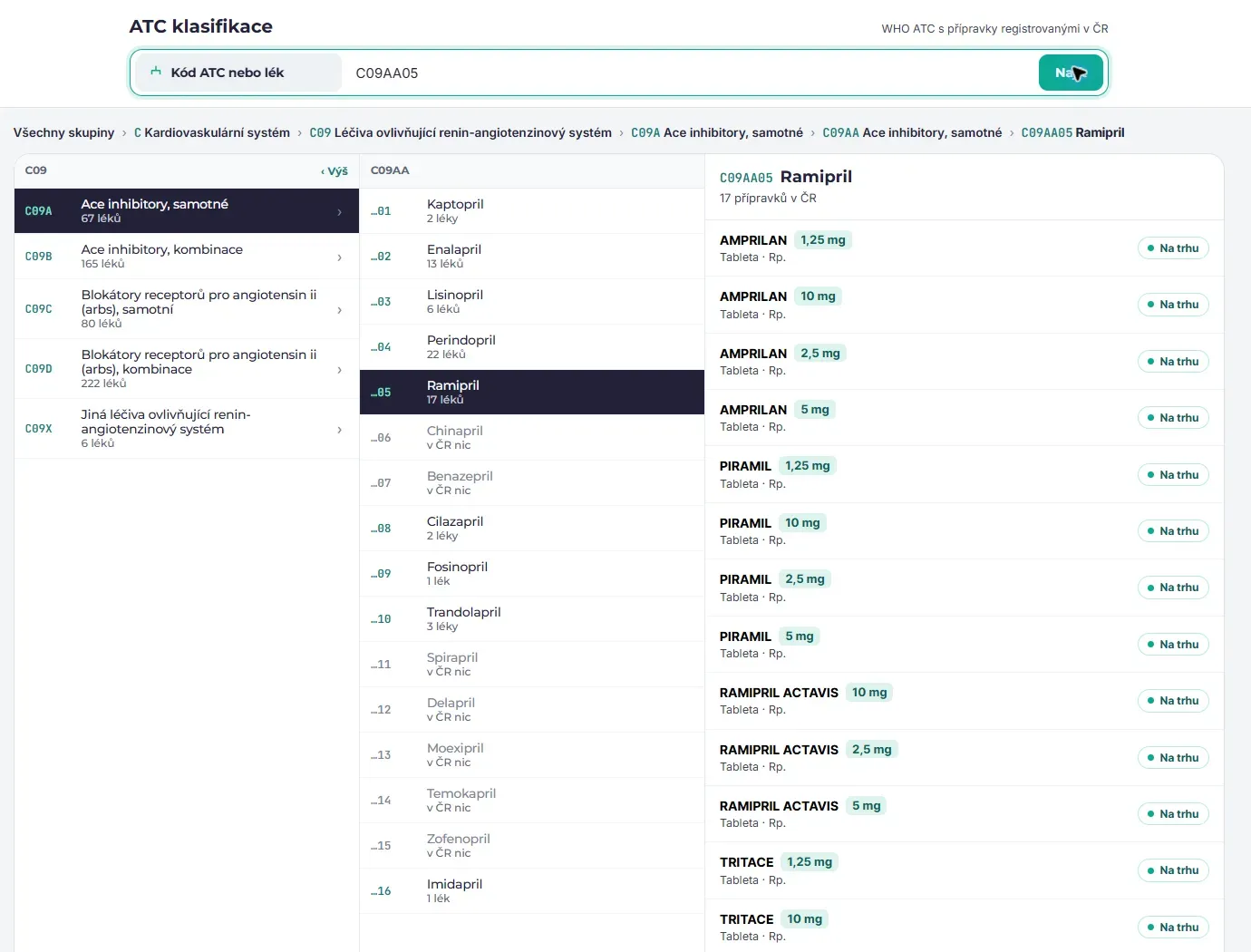The image size is (1251, 952).
Task: Expand the C09X chevron arrow
Action: [x=340, y=429]
